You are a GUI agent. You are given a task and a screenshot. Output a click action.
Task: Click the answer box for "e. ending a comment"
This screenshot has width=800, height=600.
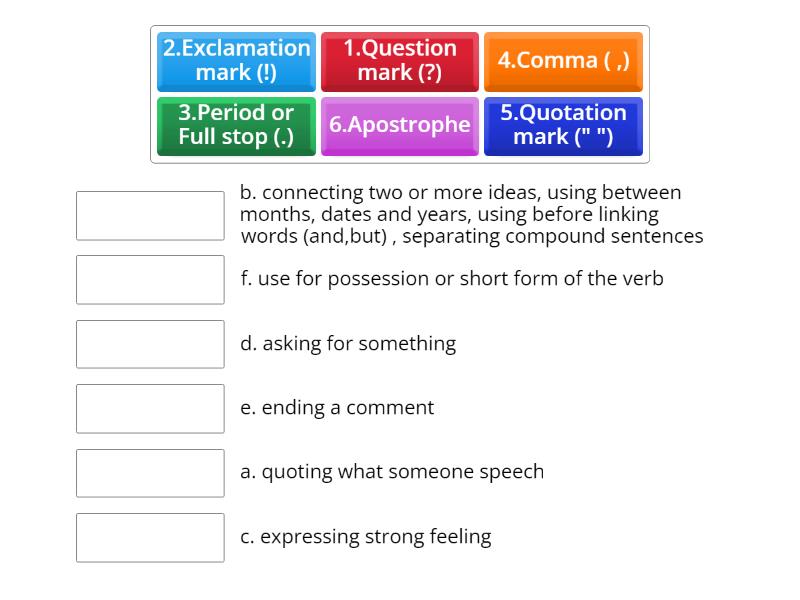(x=150, y=408)
